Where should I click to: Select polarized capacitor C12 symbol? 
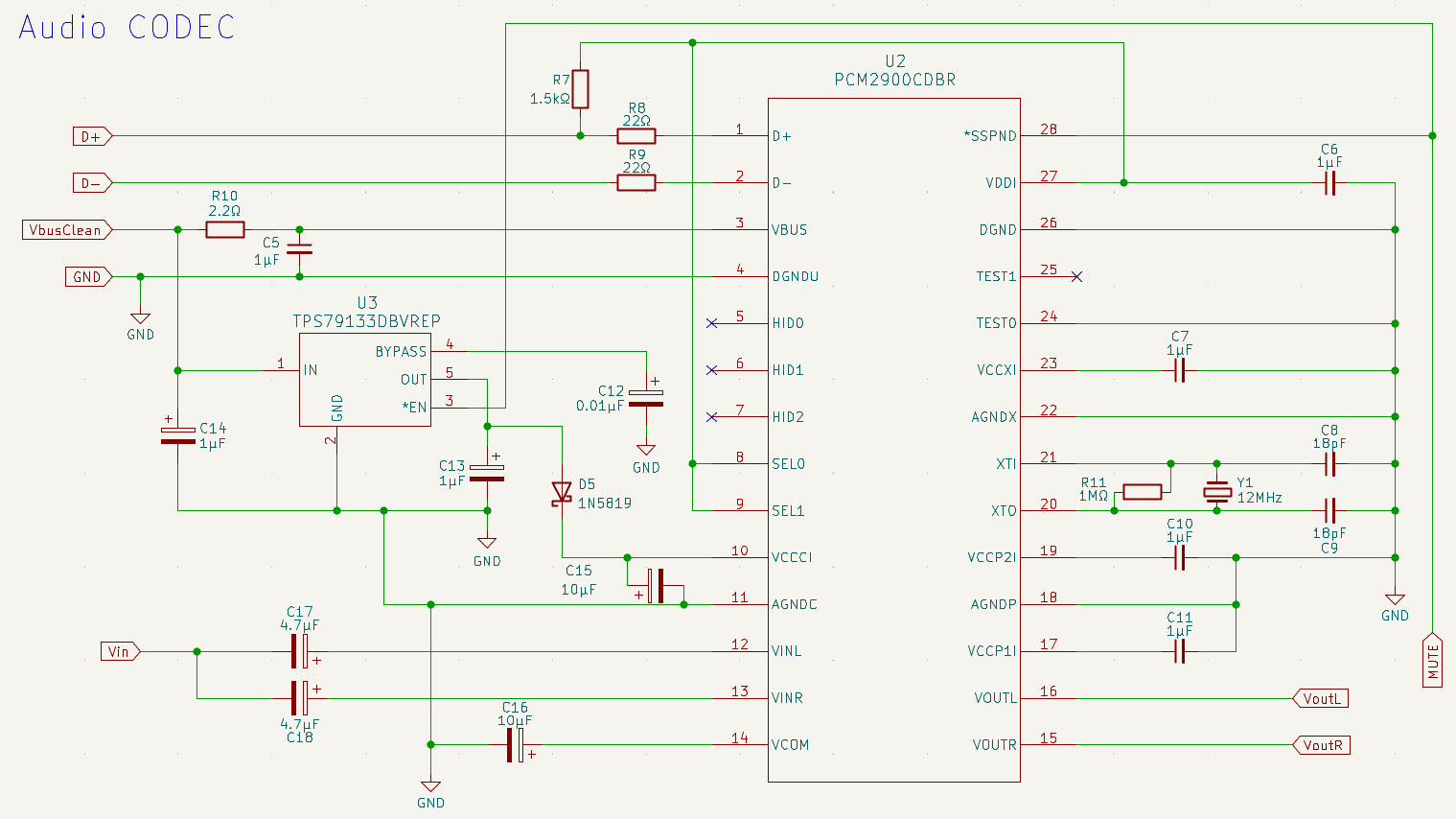pos(646,397)
